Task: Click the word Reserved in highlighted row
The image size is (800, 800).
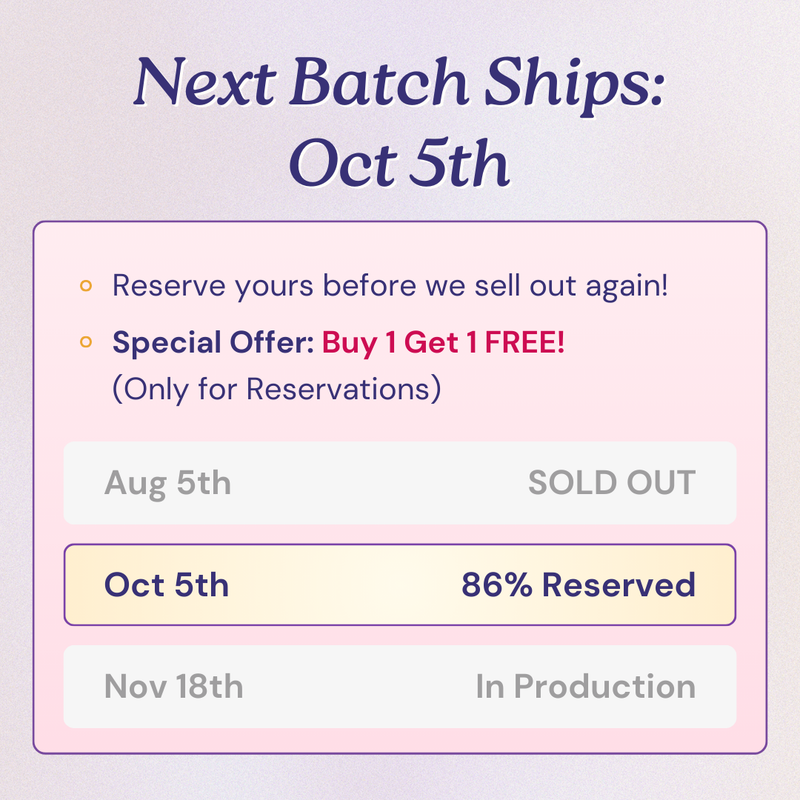Action: [x=618, y=585]
